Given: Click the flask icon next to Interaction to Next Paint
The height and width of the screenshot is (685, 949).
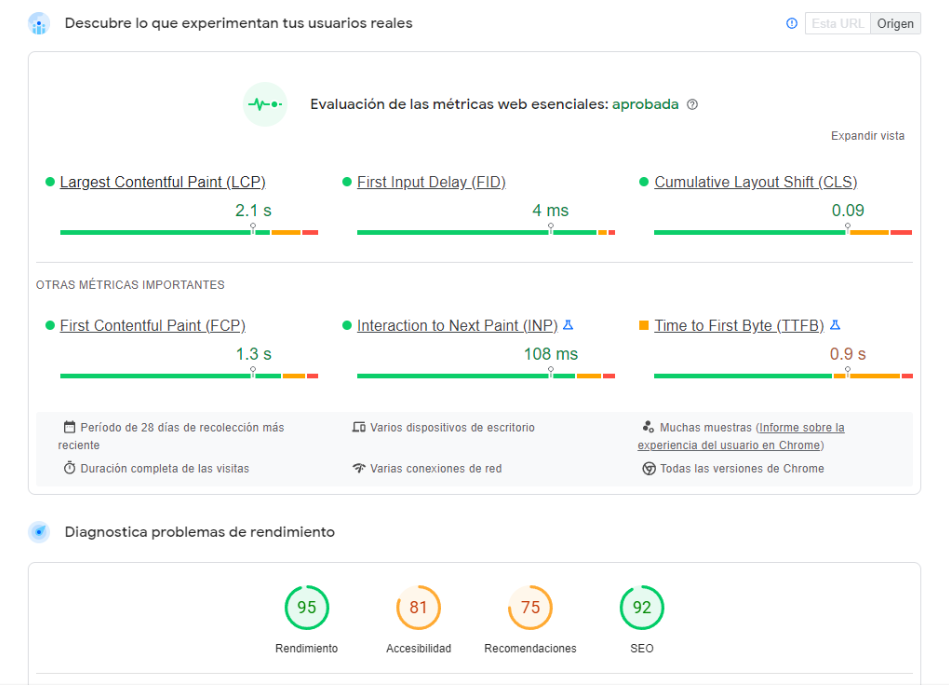Looking at the screenshot, I should (568, 325).
